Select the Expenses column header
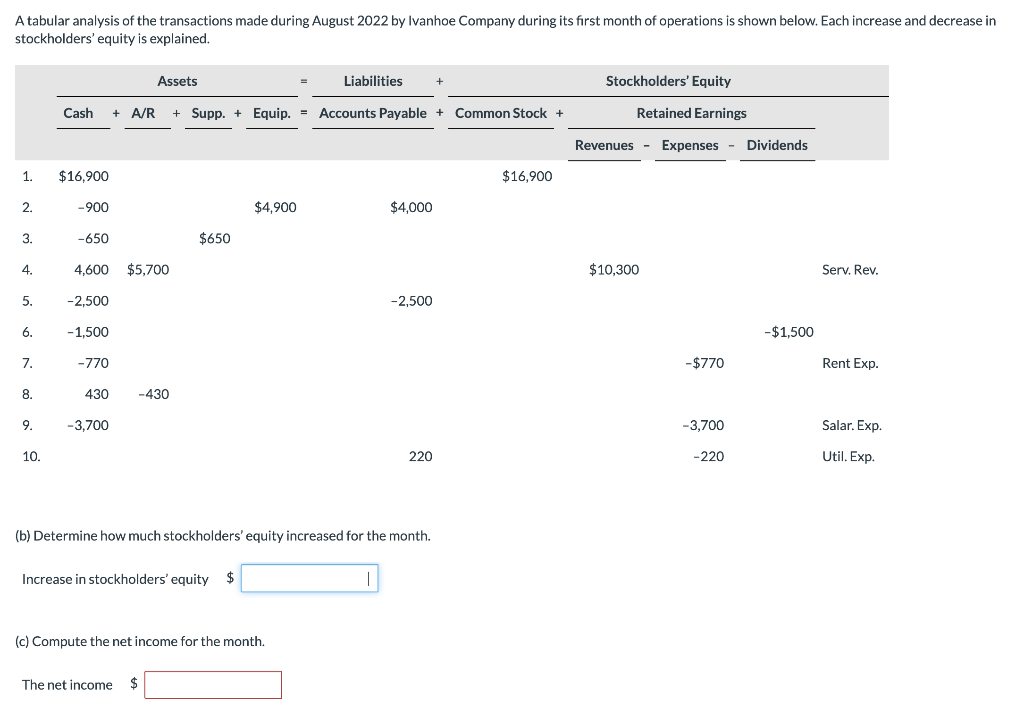The width and height of the screenshot is (1024, 716). 690,145
